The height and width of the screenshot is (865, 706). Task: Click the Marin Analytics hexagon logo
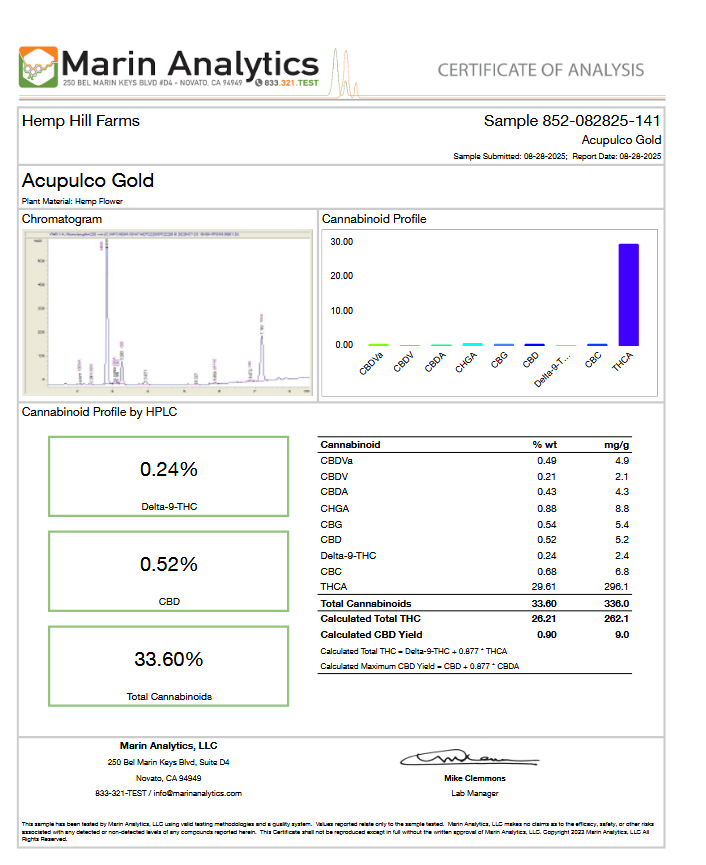(x=39, y=67)
